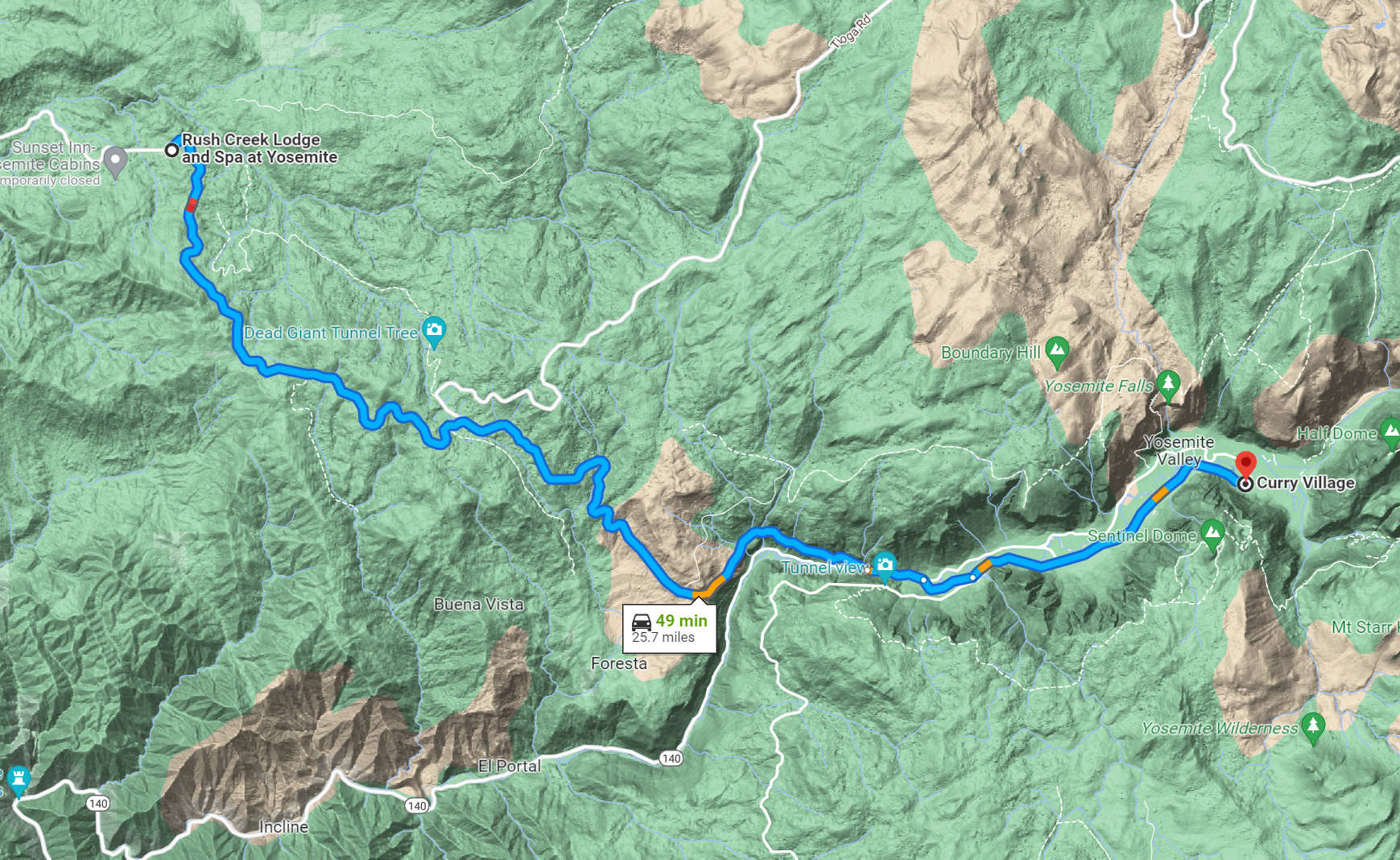Select the Sentinel Dome mountain marker
1400x860 pixels.
1212,534
